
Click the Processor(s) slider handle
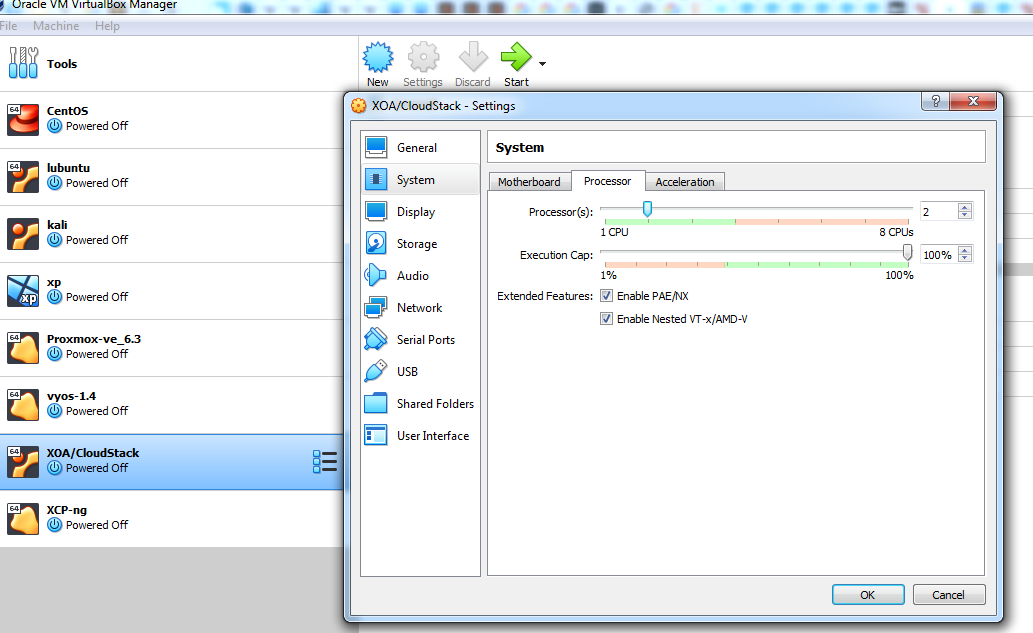[647, 209]
